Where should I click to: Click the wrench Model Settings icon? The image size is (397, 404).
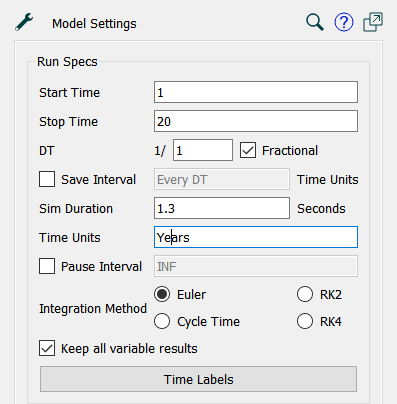click(24, 22)
